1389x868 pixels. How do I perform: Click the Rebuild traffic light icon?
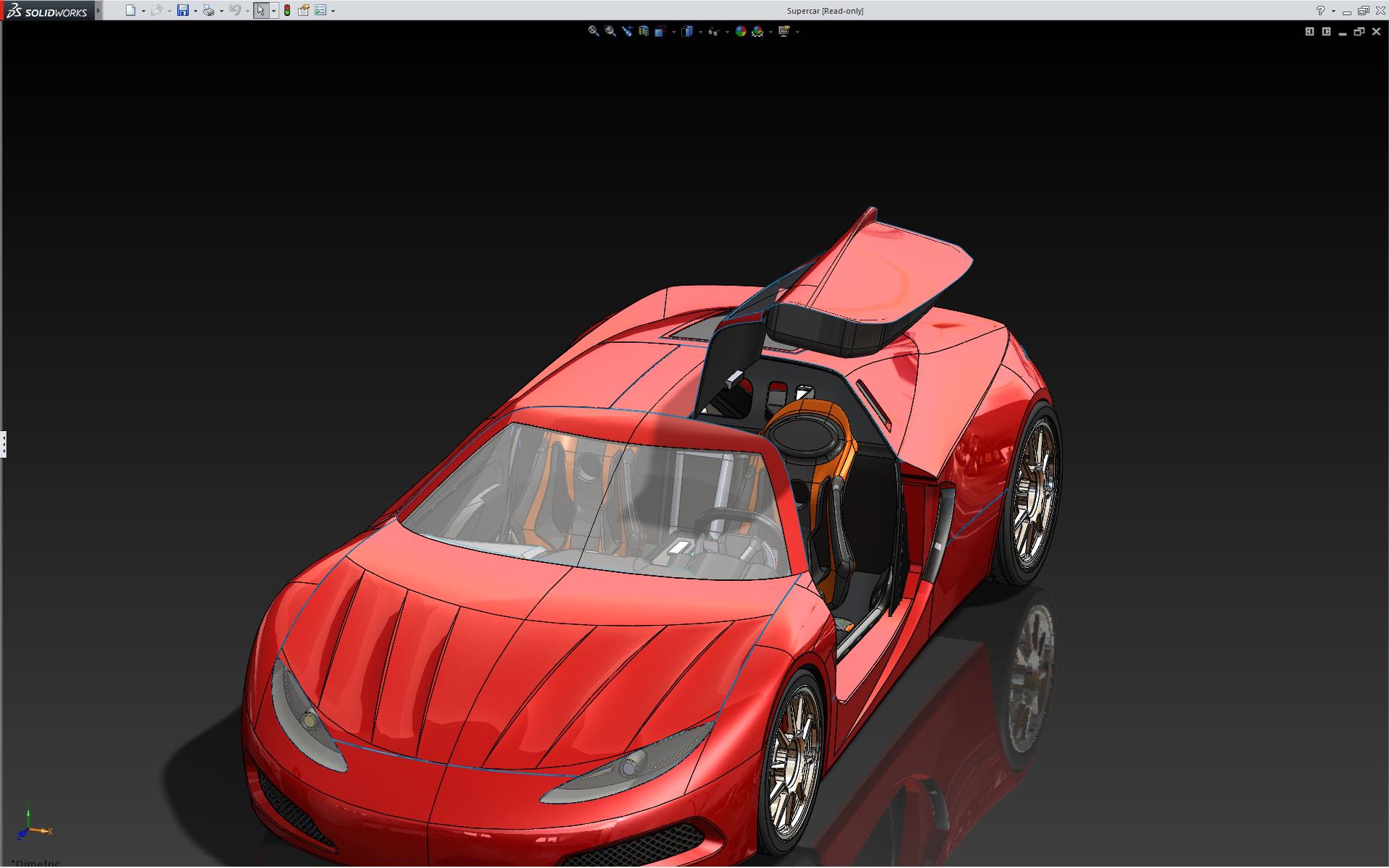287,10
